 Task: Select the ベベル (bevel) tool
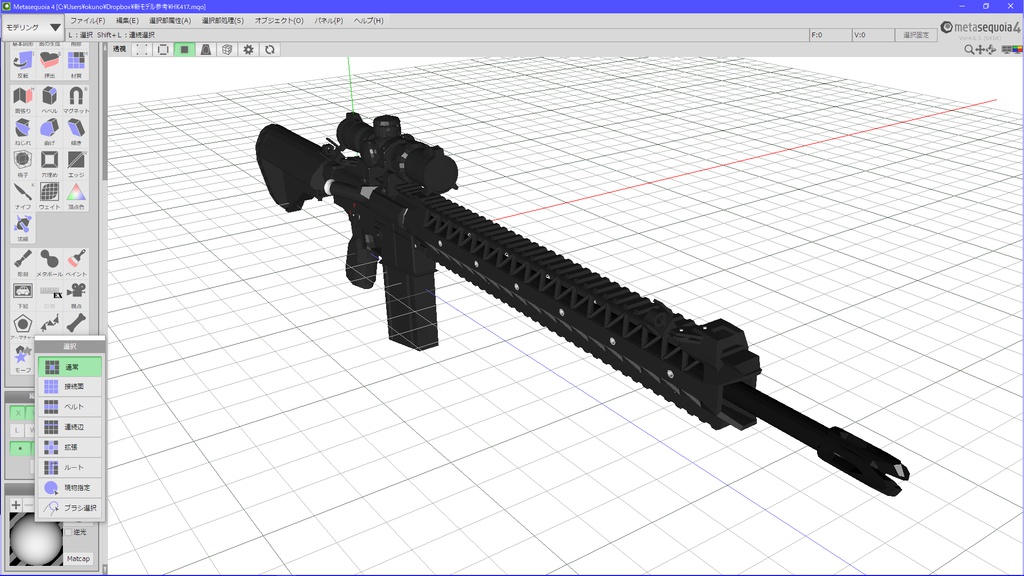coord(50,99)
